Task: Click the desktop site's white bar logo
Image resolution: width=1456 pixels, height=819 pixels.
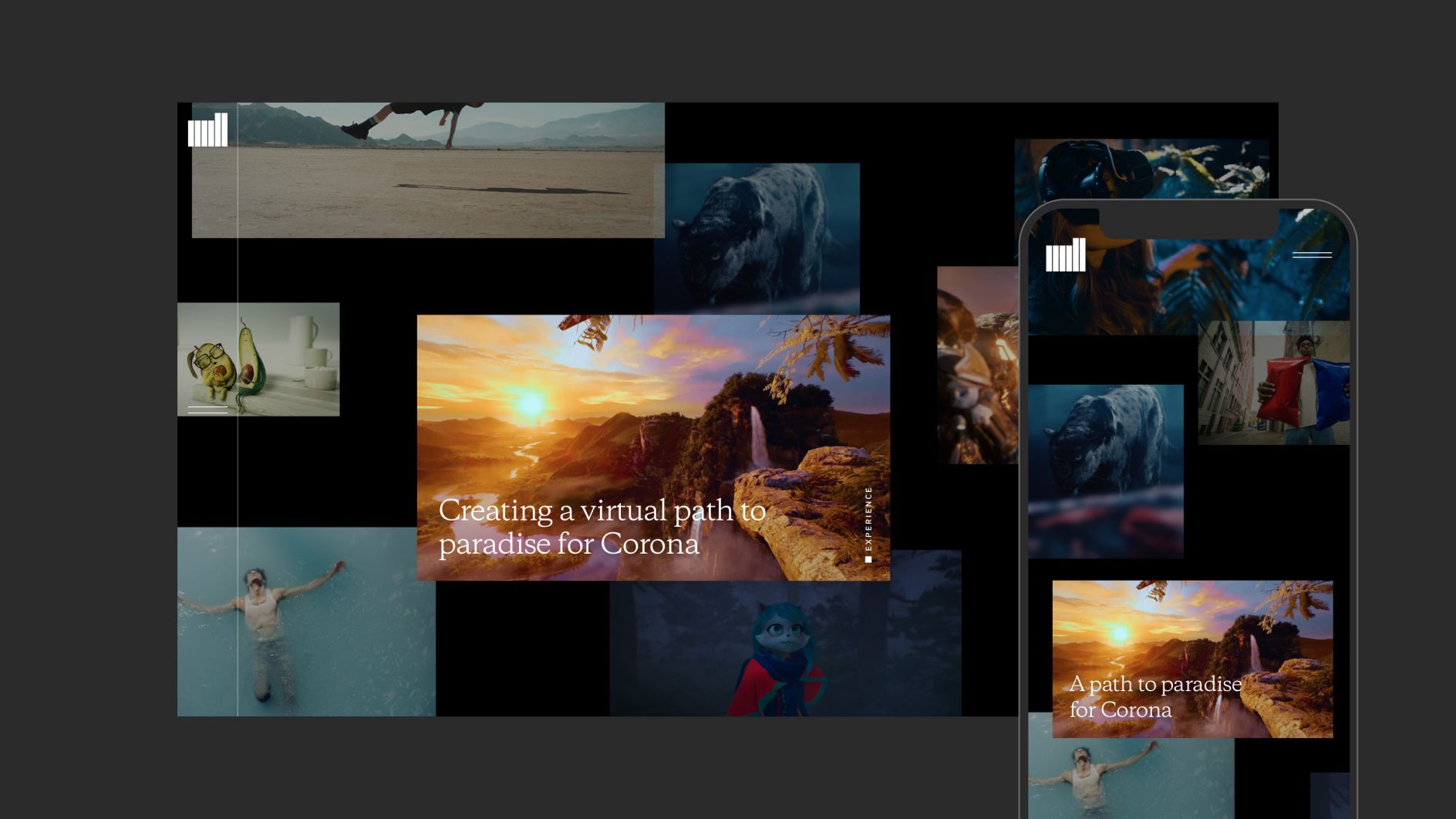Action: 207,130
